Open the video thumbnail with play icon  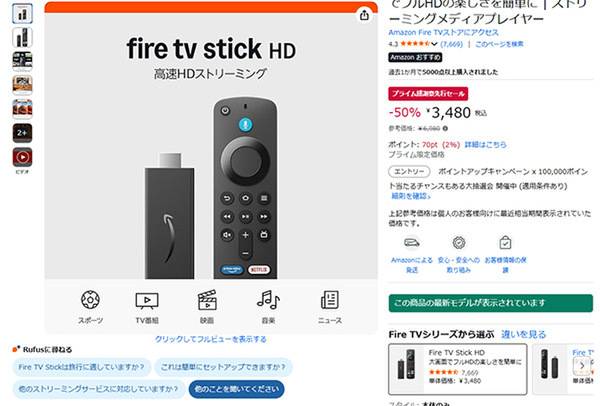tap(22, 157)
